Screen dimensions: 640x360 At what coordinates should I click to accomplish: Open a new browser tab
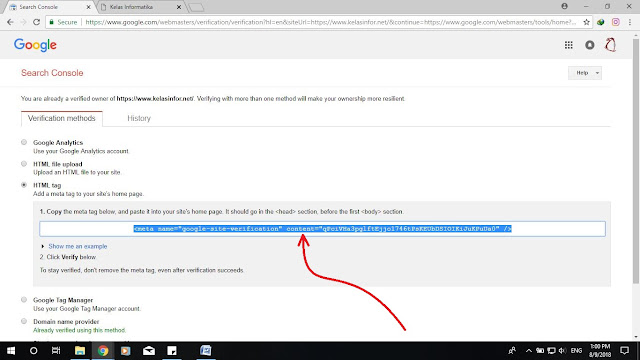tap(196, 7)
